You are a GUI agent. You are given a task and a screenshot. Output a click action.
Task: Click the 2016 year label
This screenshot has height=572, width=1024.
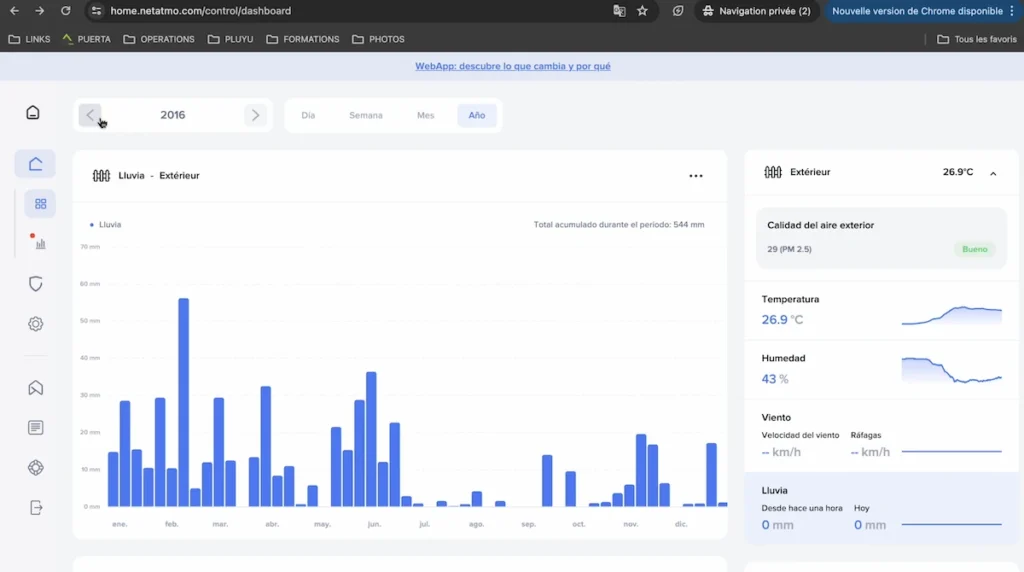[x=172, y=115]
